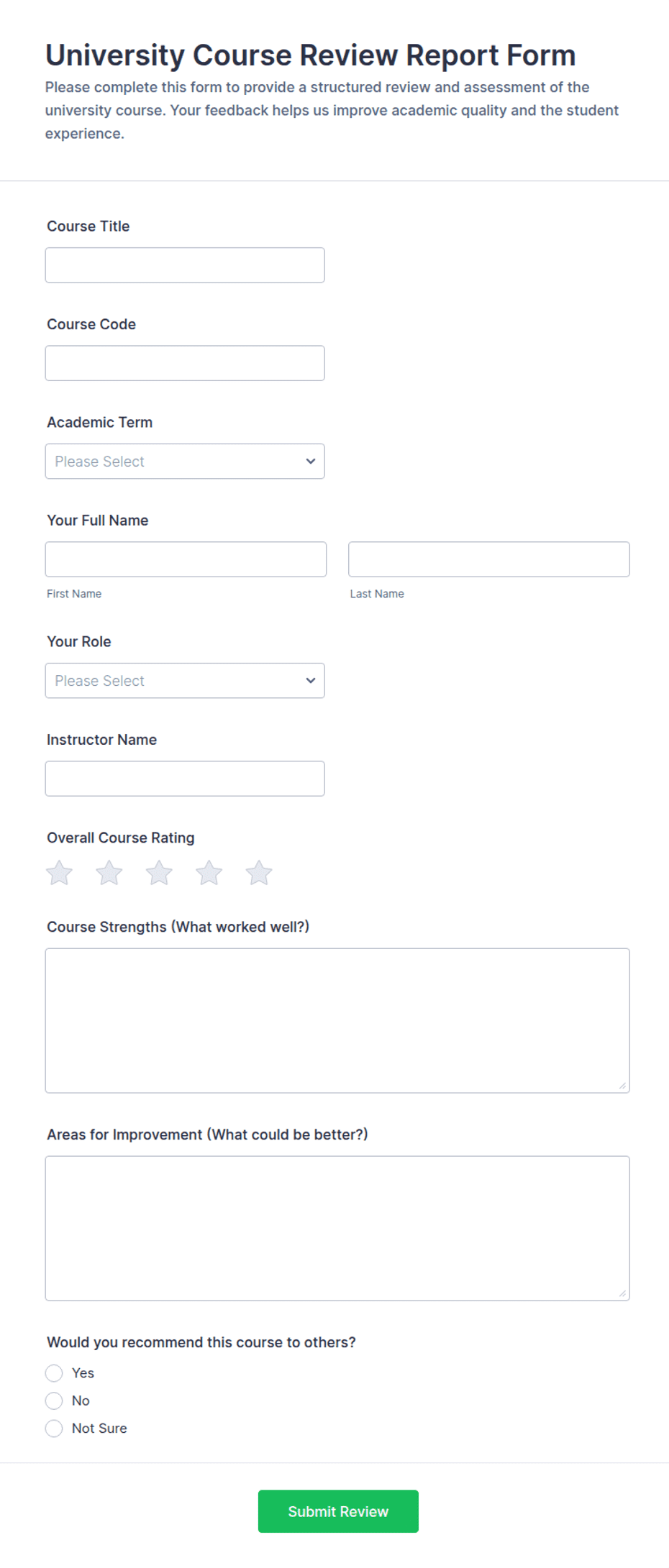
Task: Focus the Course Title text field
Action: [185, 265]
